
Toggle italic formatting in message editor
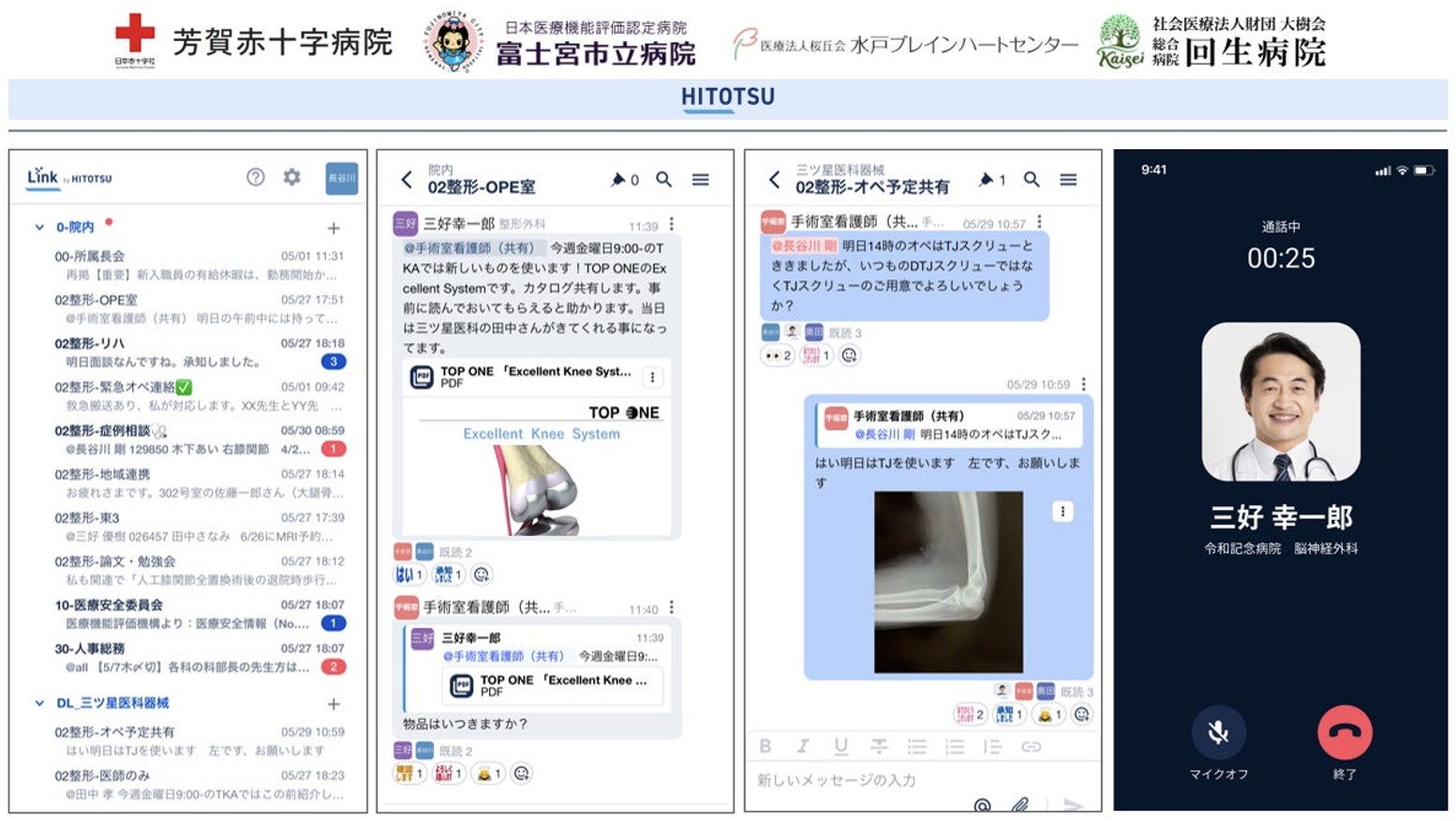click(x=803, y=746)
